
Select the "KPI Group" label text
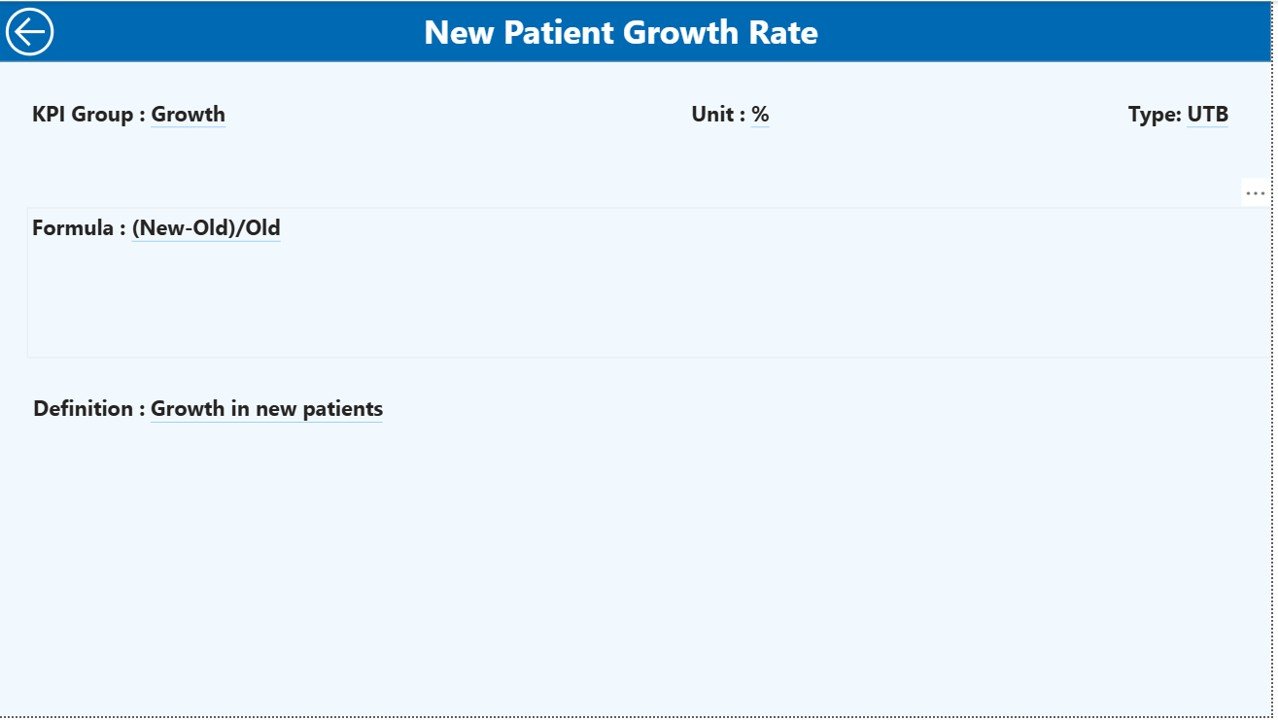82,114
